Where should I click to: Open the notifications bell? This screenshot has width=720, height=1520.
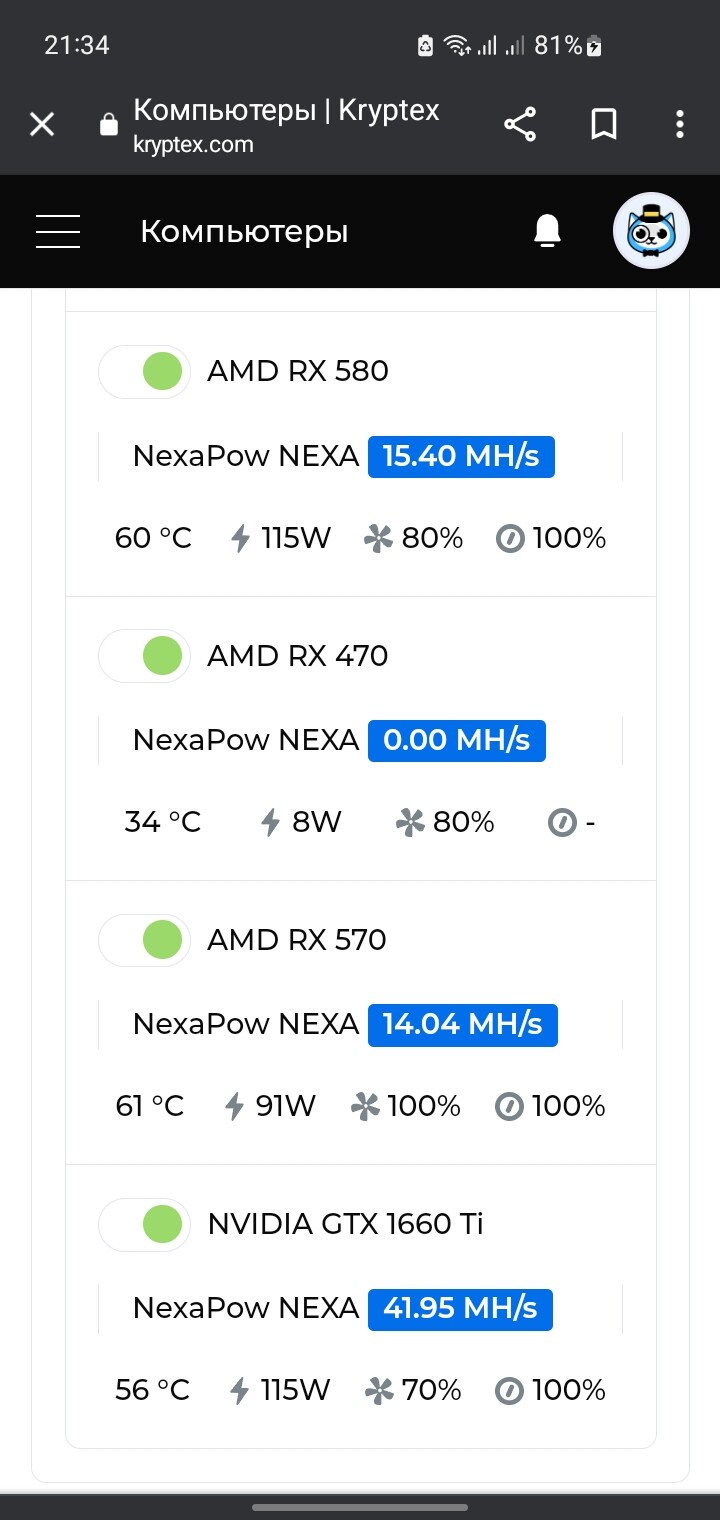pyautogui.click(x=547, y=231)
